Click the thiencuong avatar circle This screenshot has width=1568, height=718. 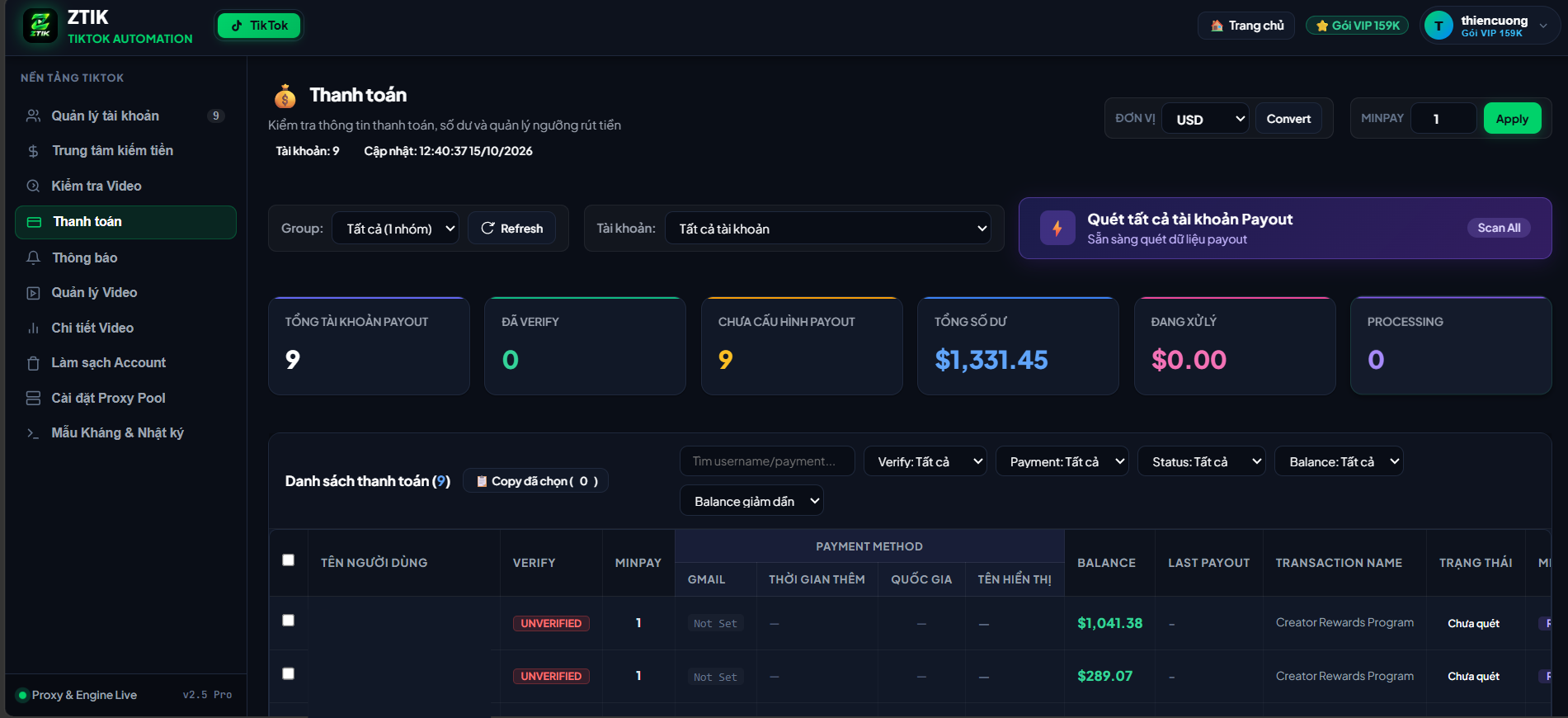coord(1439,26)
